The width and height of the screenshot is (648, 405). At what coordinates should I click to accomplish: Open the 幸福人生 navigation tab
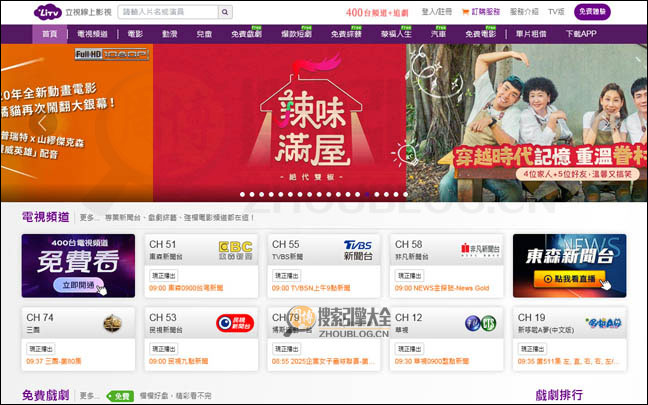[x=396, y=34]
